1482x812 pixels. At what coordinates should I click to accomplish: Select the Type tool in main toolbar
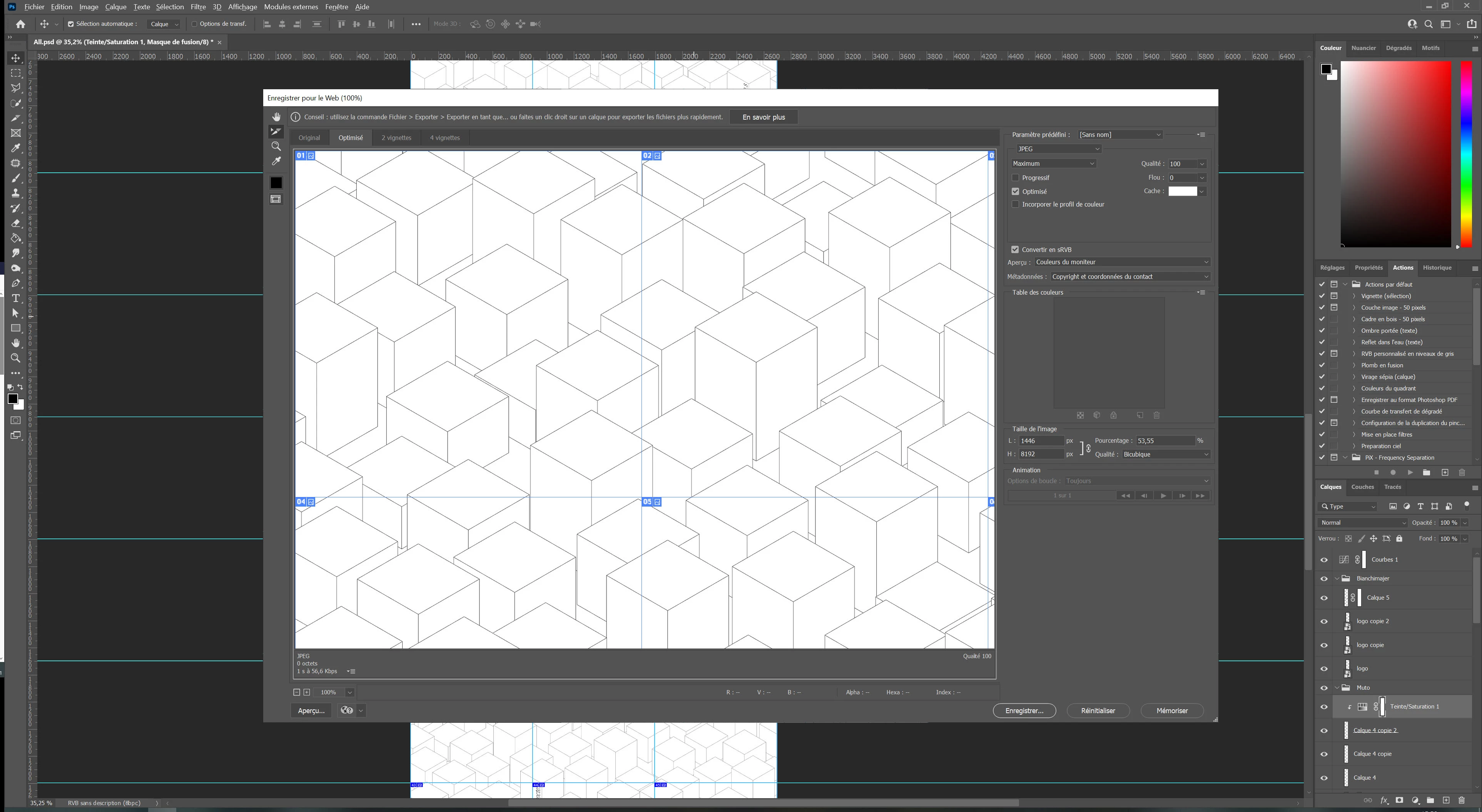tap(15, 298)
